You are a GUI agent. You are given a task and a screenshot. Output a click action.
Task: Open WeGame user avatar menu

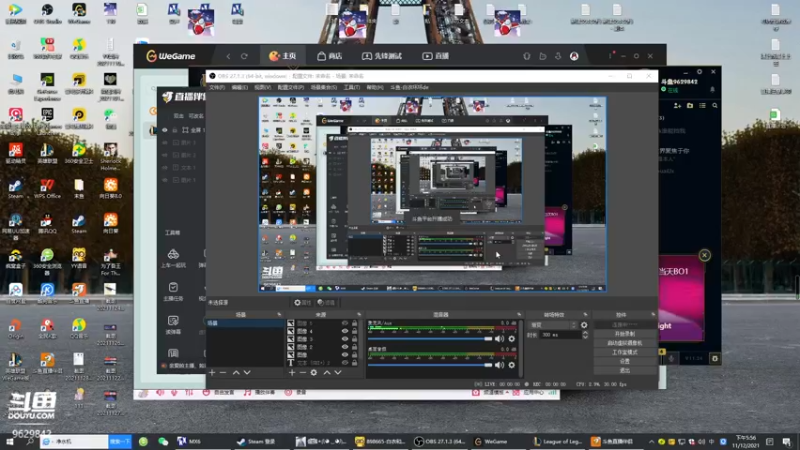[x=574, y=56]
